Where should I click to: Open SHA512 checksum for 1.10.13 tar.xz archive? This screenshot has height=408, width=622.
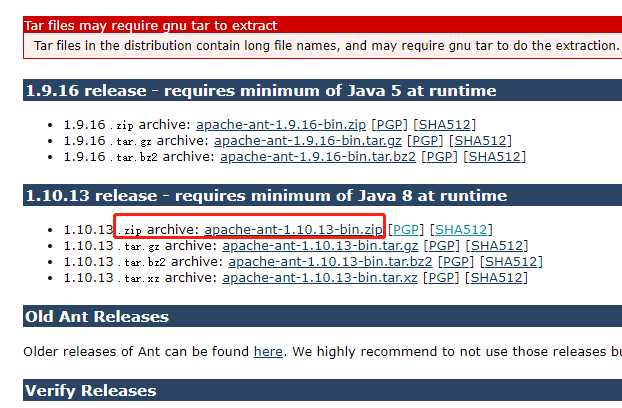coord(496,278)
